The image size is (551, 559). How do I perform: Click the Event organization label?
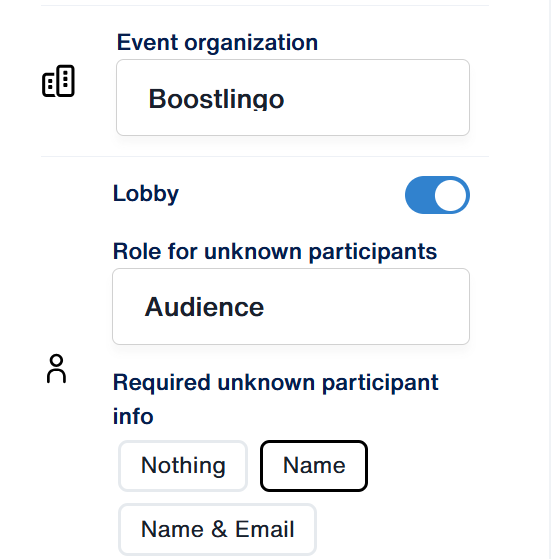(x=217, y=42)
